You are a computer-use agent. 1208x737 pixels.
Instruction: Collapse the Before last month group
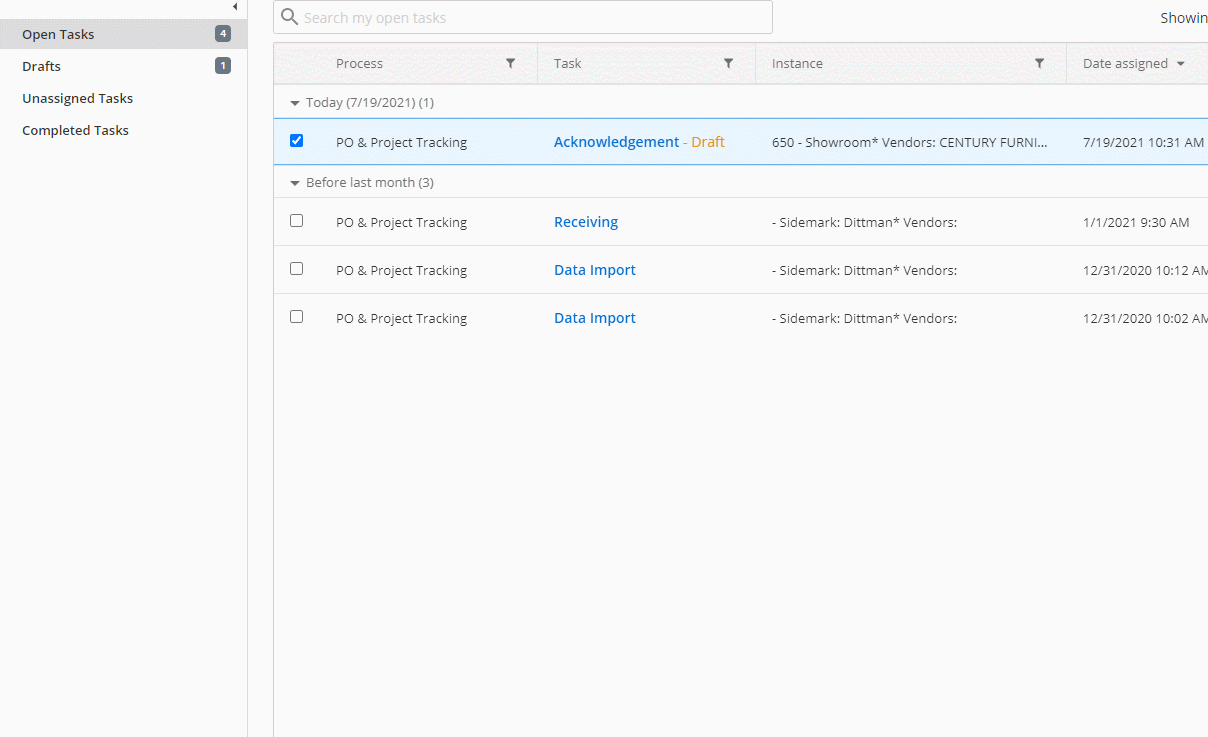pos(294,183)
